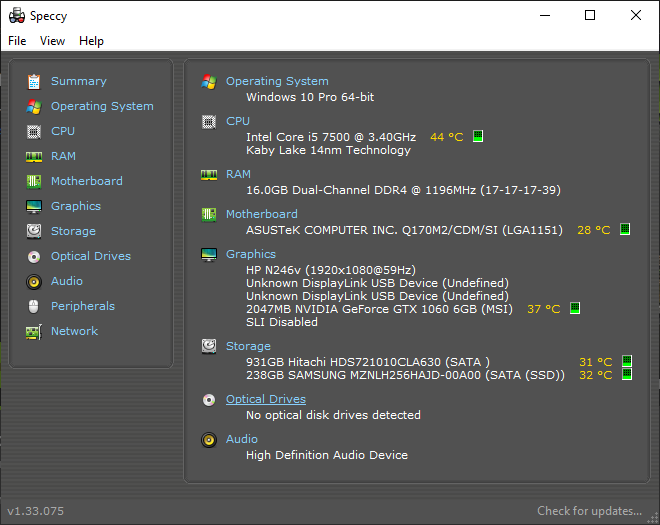Click the Motherboard icon in sidebar
660x525 pixels.
point(34,182)
